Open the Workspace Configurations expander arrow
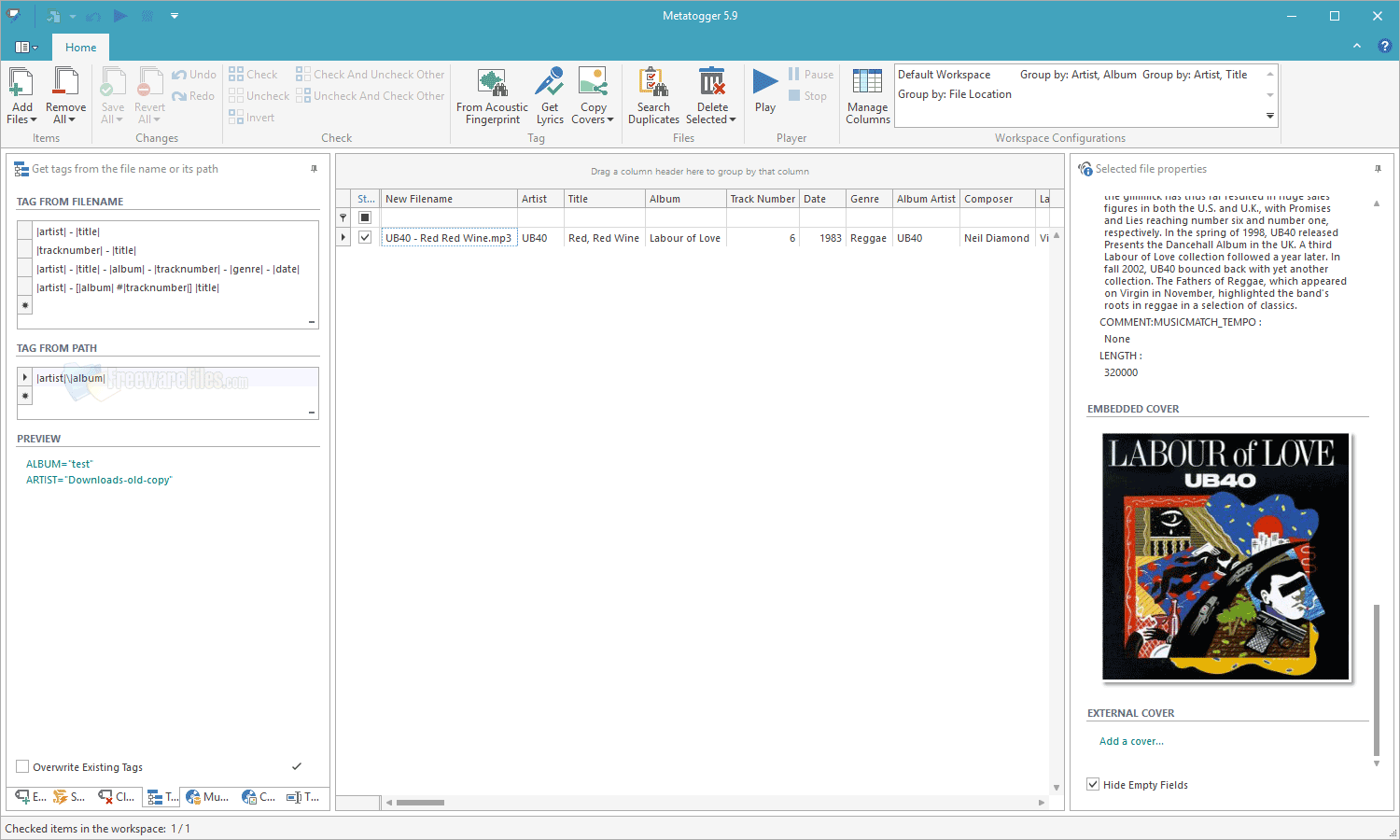The height and width of the screenshot is (840, 1400). click(1269, 116)
